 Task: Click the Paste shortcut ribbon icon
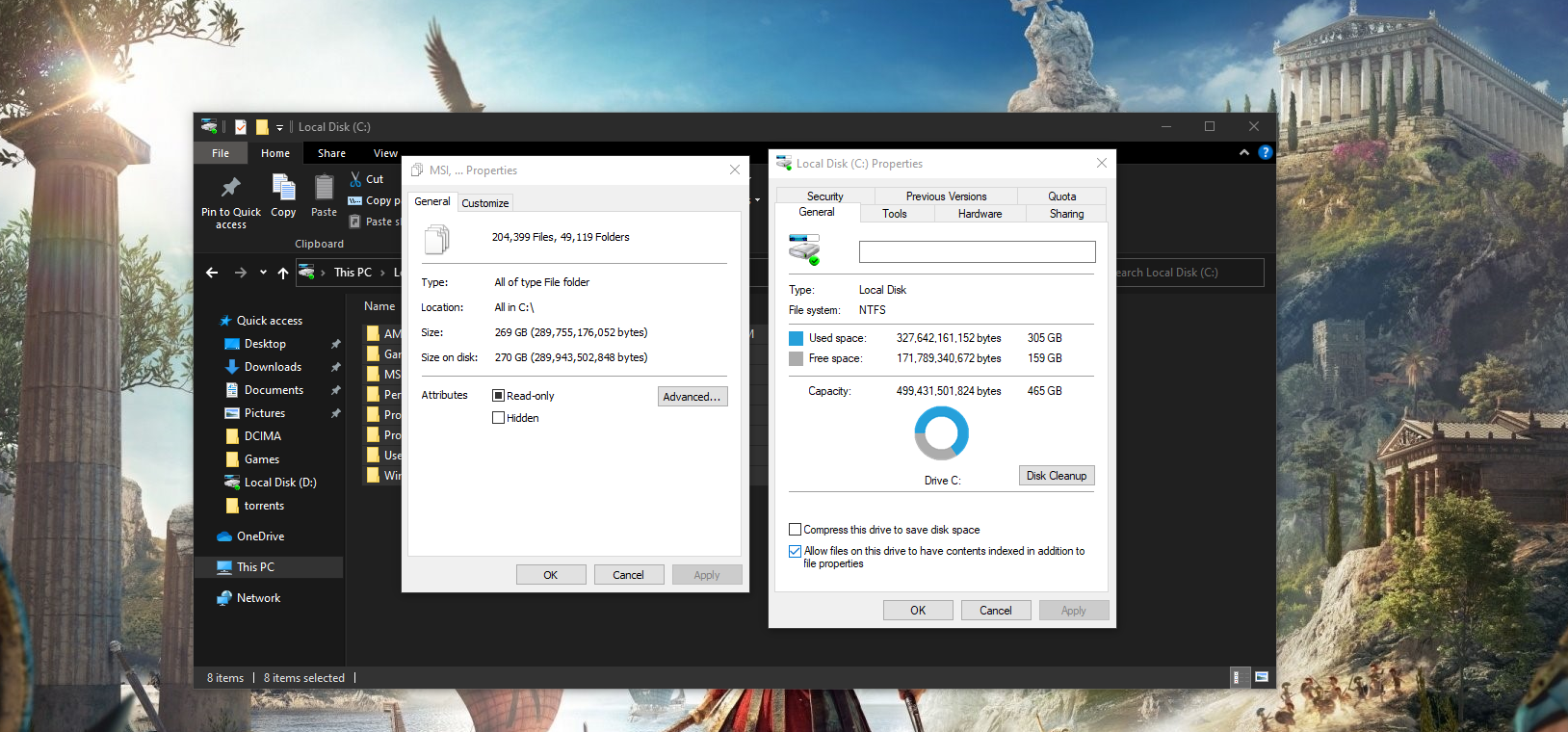(354, 222)
